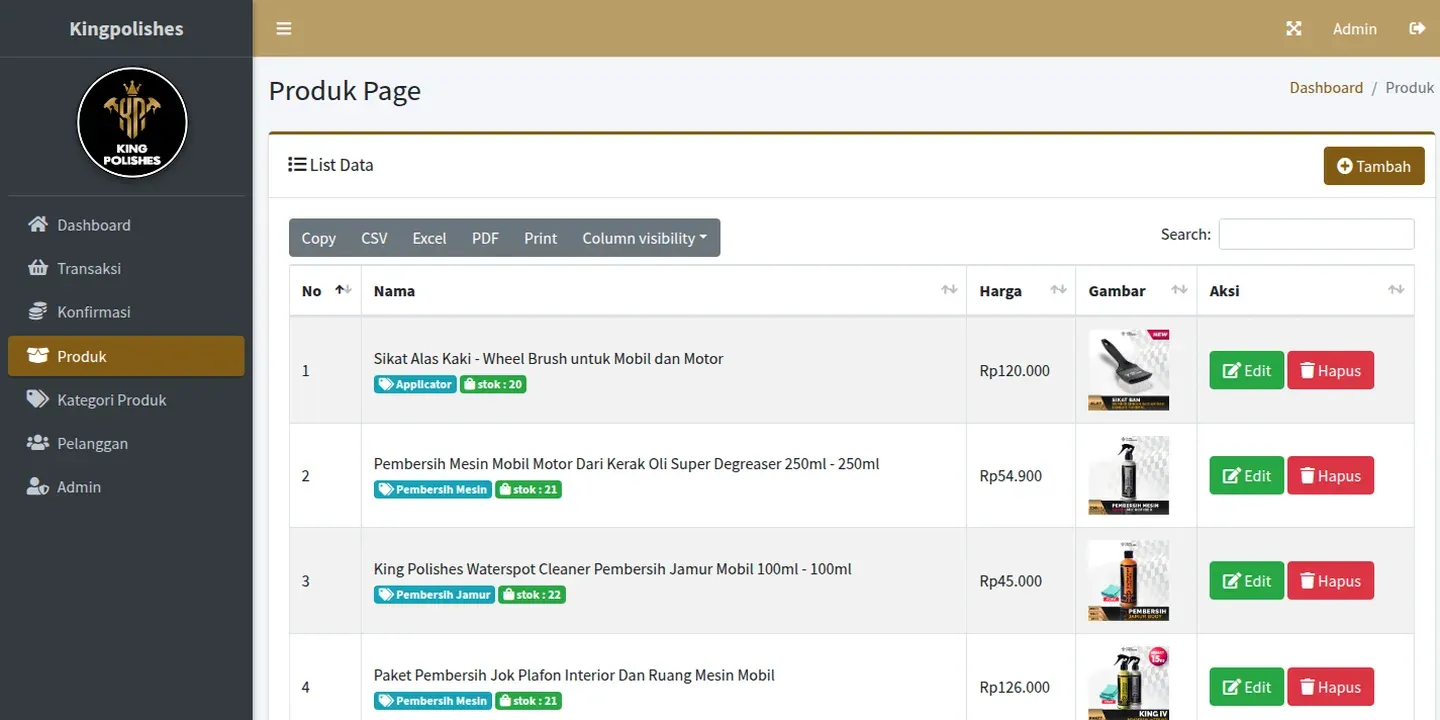
Task: Hapus the Paket Pembersih Jok product
Action: tap(1330, 687)
